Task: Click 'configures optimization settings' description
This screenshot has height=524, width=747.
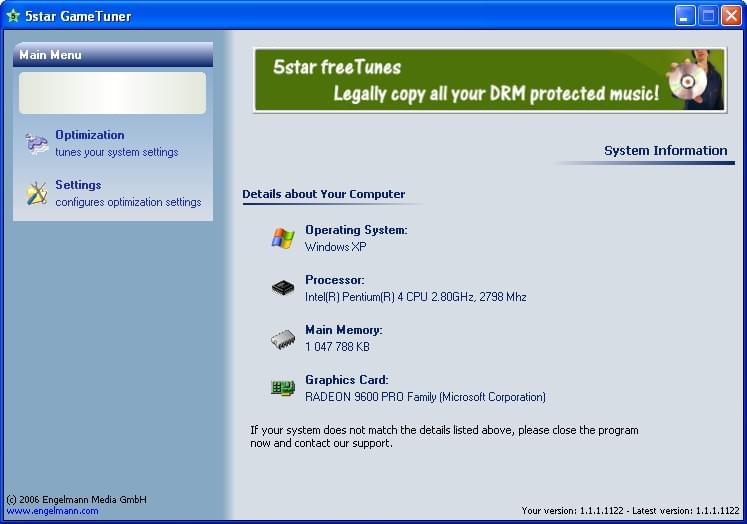Action: click(128, 202)
